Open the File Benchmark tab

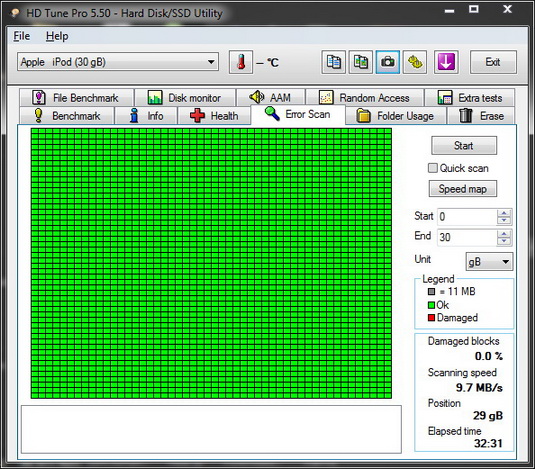pyautogui.click(x=76, y=98)
